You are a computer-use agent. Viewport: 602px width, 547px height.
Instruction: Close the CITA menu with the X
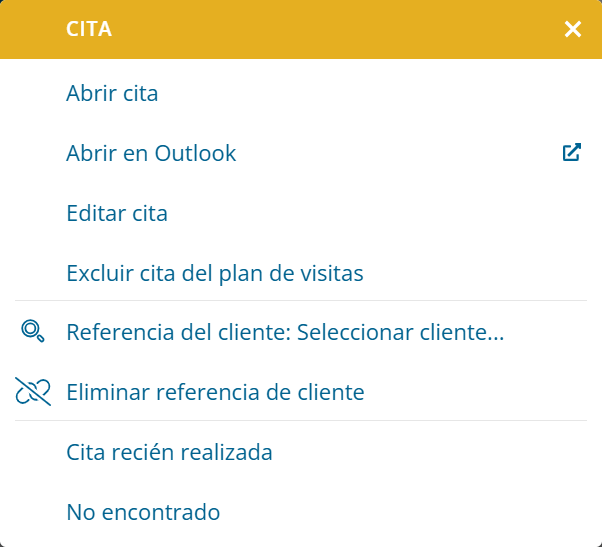click(572, 29)
